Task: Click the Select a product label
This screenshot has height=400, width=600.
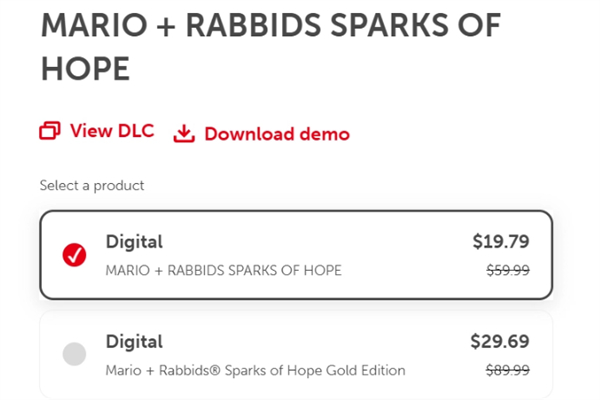Action: [92, 186]
